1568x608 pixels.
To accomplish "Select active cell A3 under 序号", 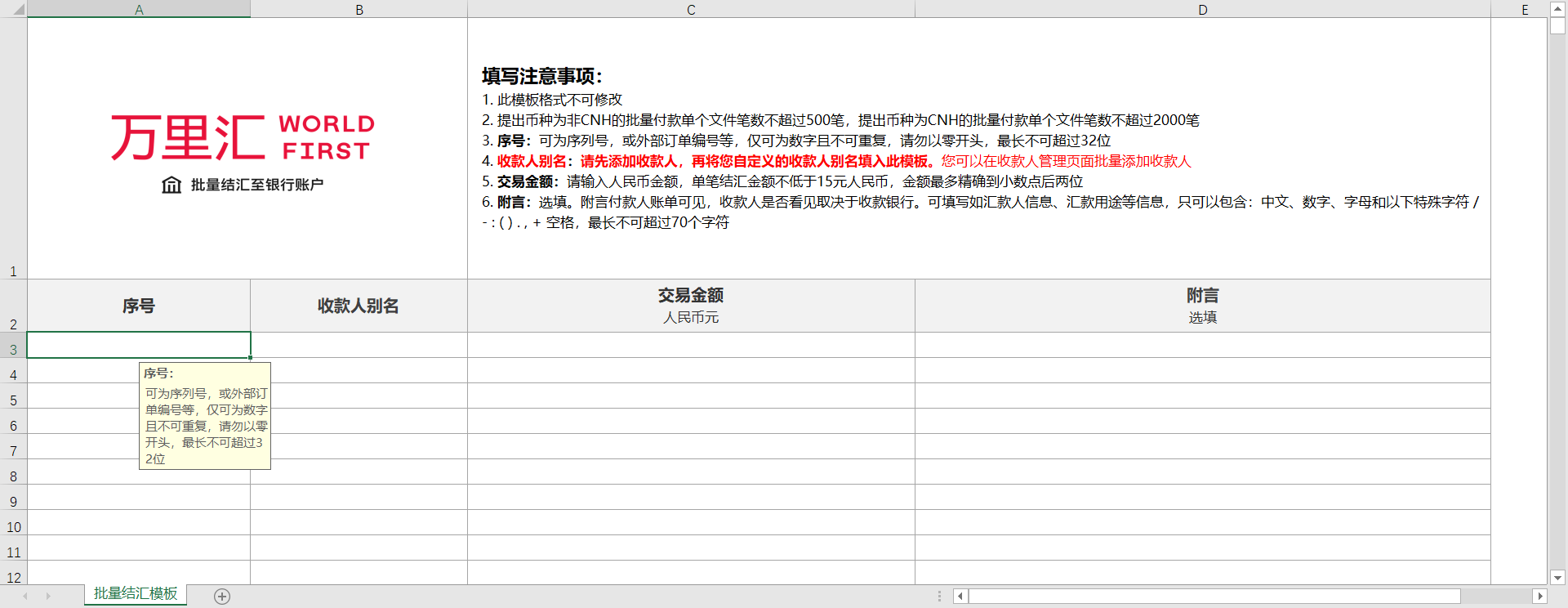I will (139, 345).
